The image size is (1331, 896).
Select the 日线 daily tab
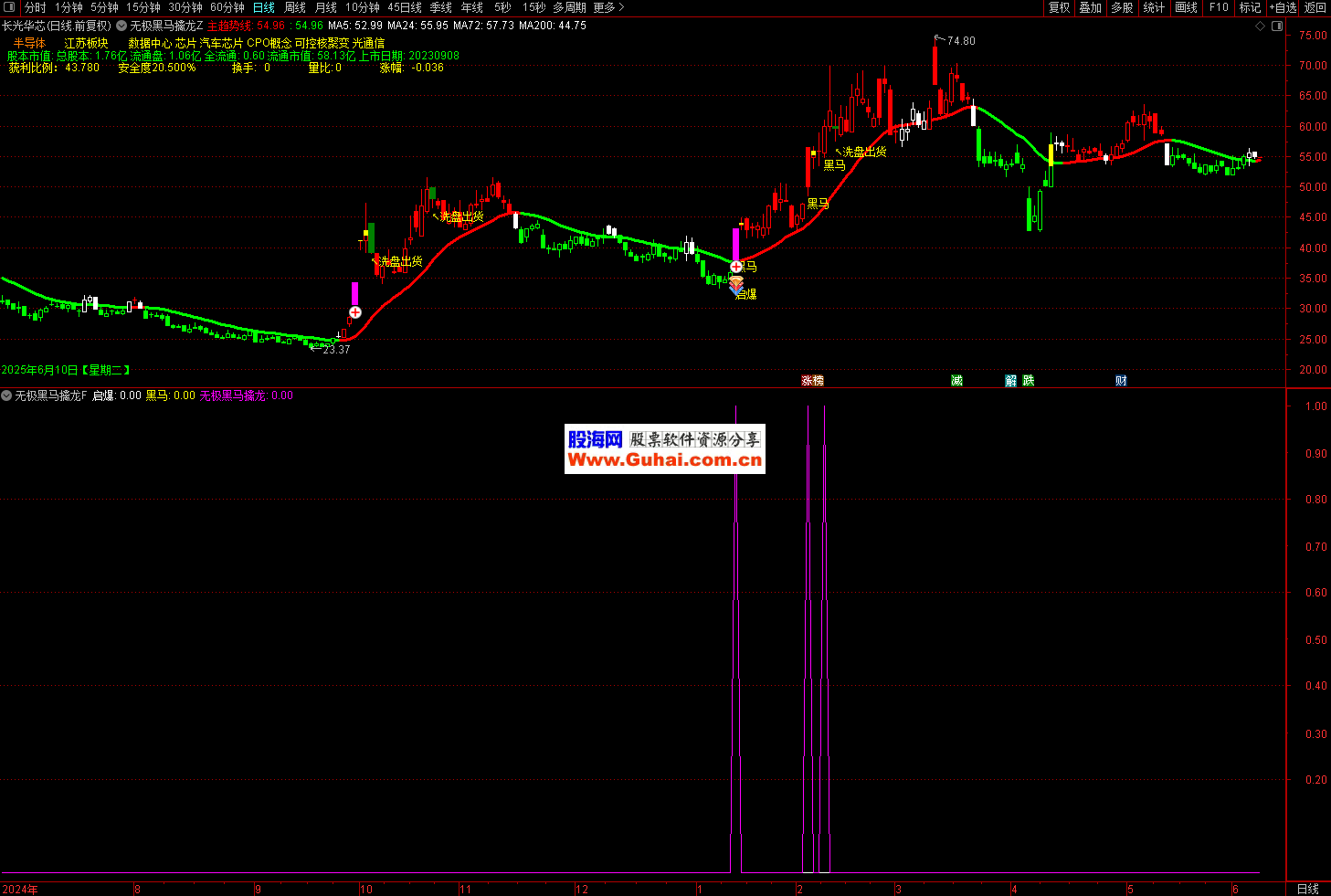point(264,7)
